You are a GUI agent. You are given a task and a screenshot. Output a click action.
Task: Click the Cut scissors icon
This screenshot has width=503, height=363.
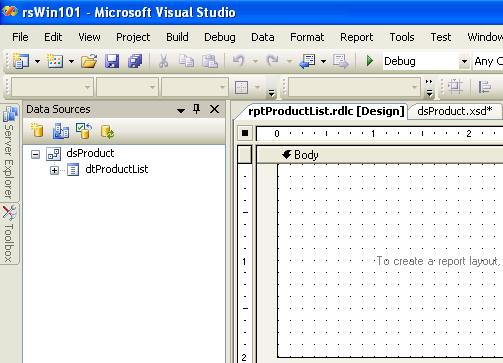point(163,61)
